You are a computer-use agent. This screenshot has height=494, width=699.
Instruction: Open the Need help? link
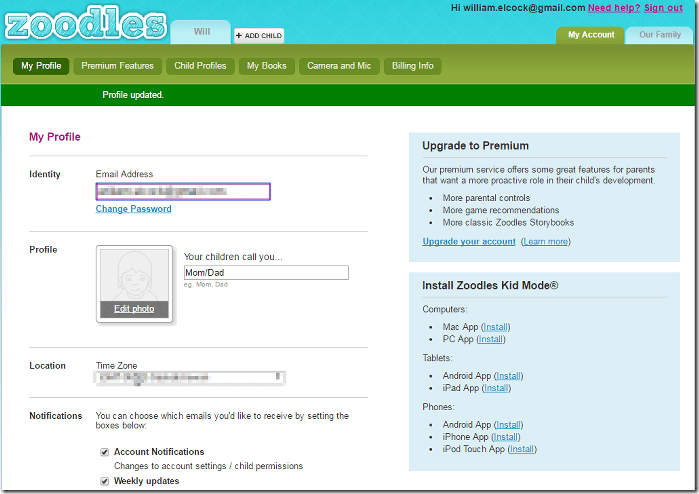tap(614, 8)
